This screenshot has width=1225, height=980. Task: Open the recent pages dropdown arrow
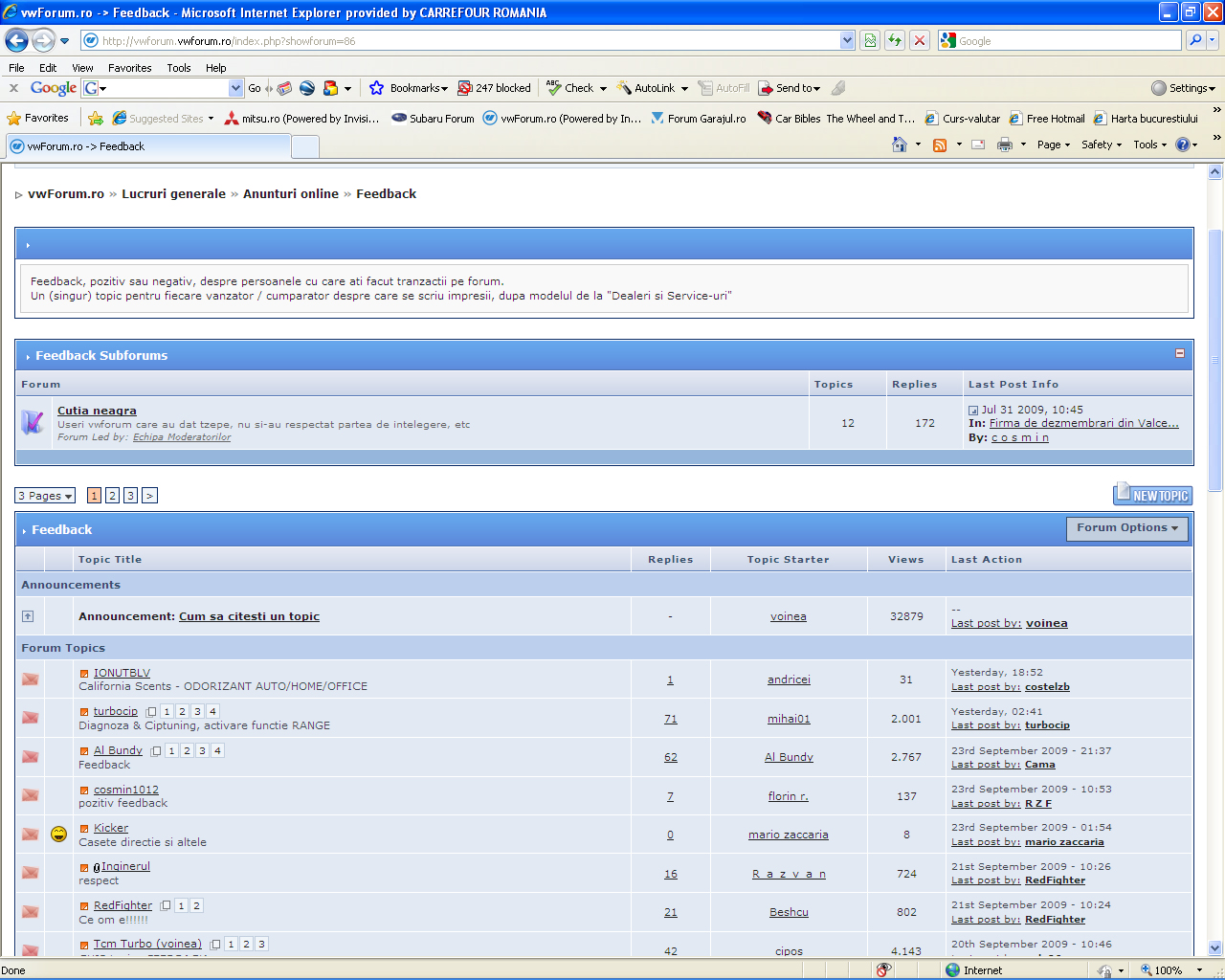64,41
